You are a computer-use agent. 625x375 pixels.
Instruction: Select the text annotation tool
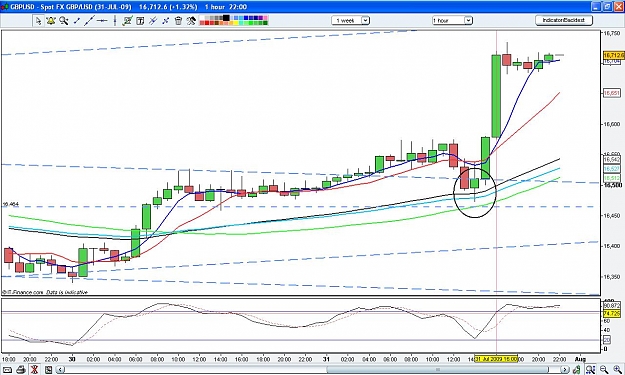140,21
